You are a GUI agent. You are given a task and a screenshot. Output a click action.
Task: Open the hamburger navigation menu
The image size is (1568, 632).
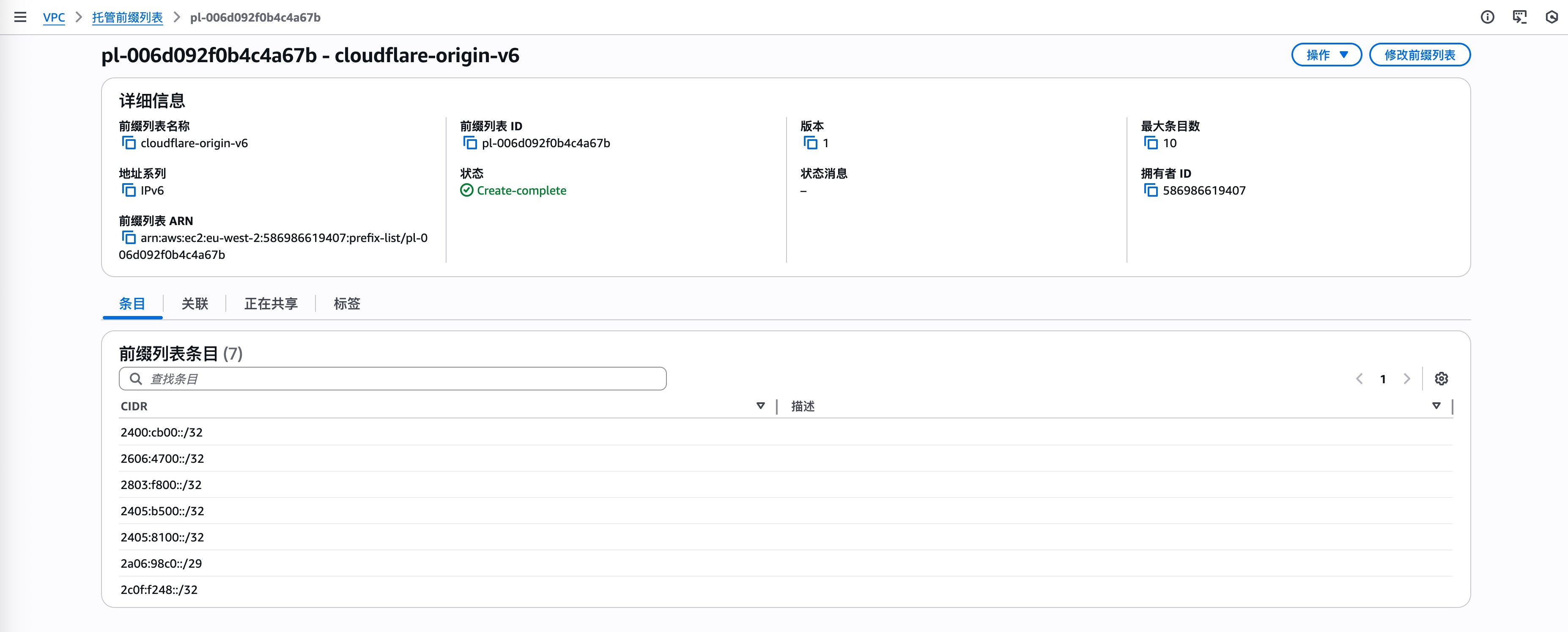pyautogui.click(x=20, y=17)
